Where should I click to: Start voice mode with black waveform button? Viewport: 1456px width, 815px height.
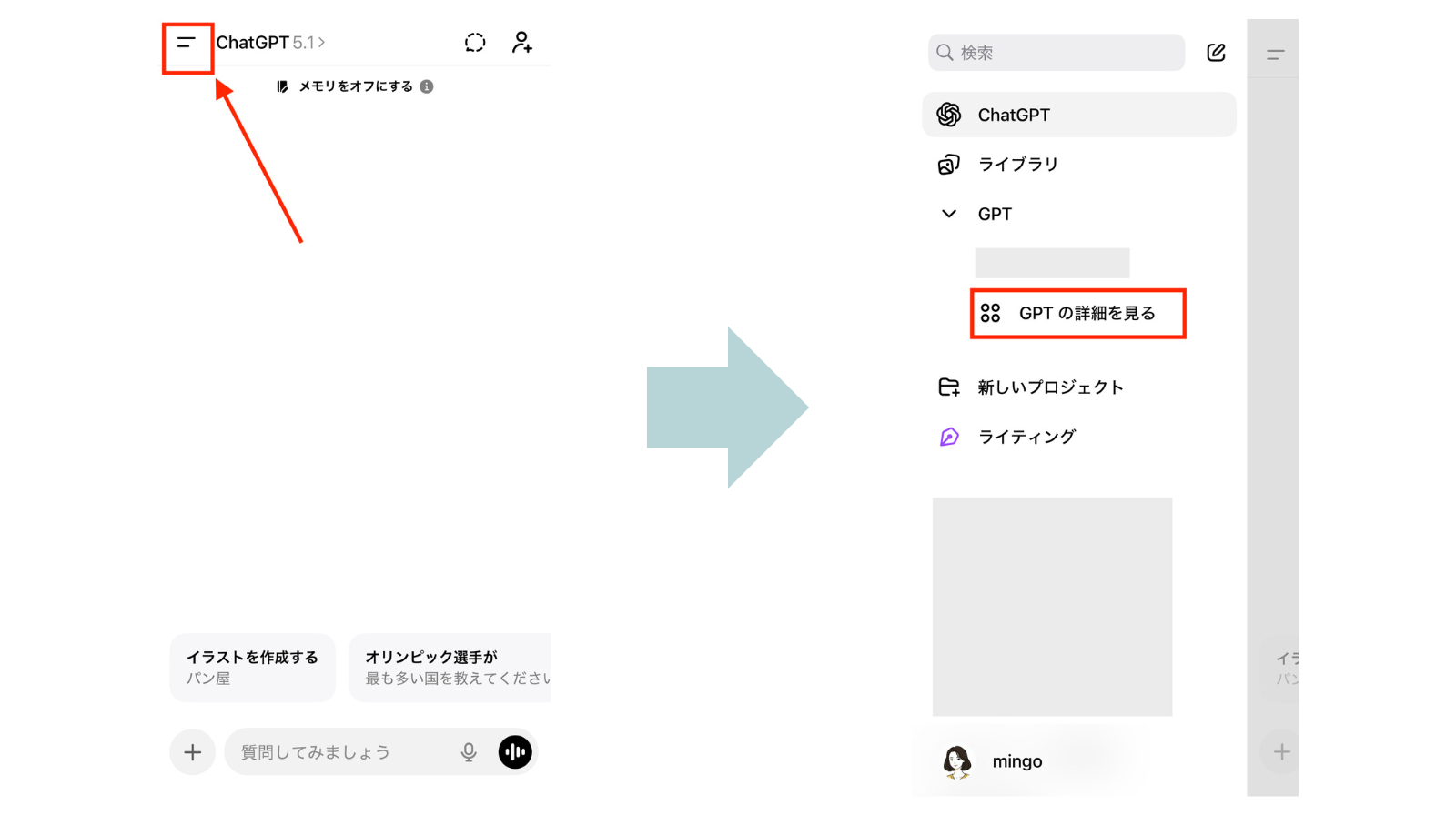click(x=515, y=752)
